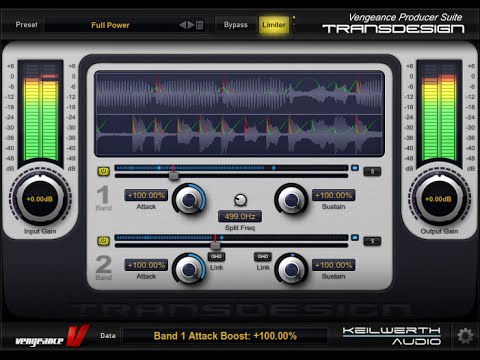Image resolution: width=480 pixels, height=360 pixels.
Task: Toggle Band 1 power button
Action: click(x=104, y=171)
